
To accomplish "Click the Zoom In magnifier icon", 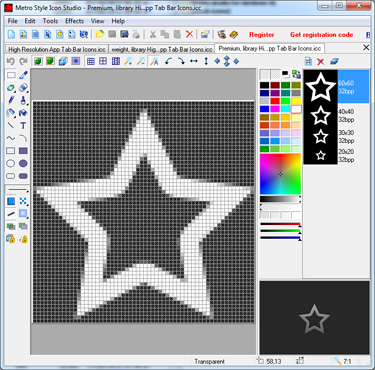I will [x=128, y=61].
